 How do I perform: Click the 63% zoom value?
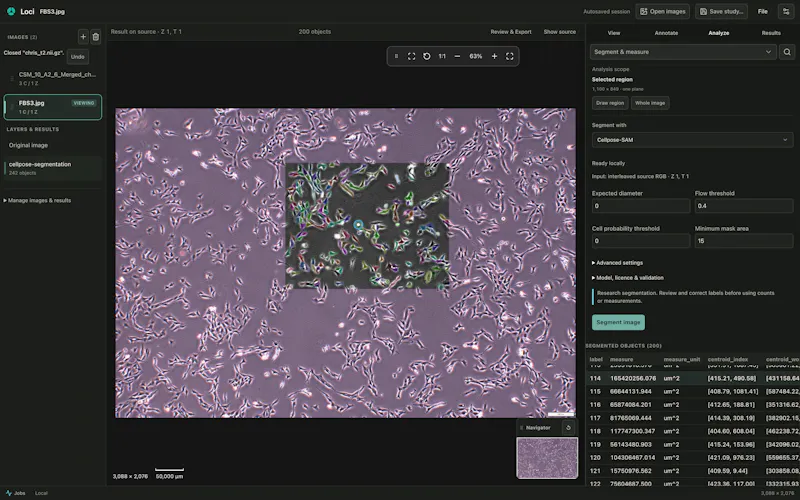tap(476, 56)
